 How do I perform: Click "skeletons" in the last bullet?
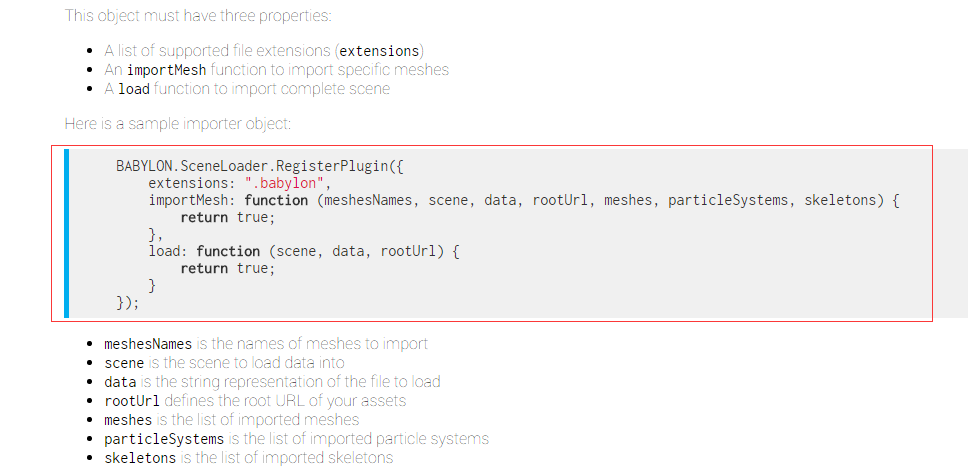[x=140, y=458]
